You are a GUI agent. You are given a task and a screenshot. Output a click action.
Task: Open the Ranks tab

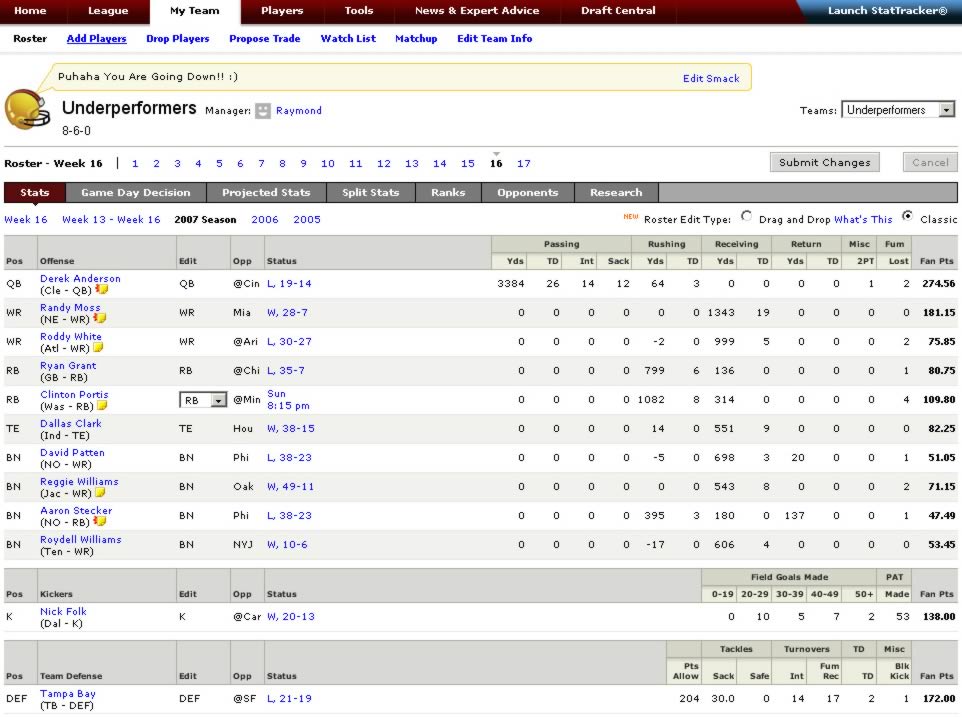click(448, 193)
